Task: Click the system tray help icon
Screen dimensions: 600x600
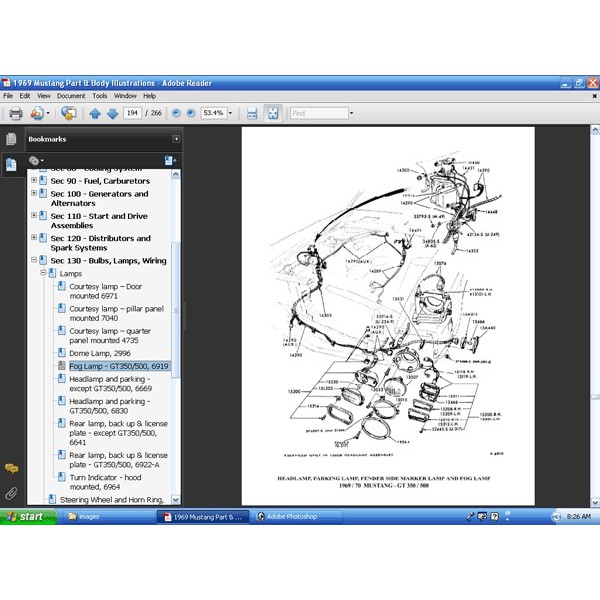Action: coord(494,517)
